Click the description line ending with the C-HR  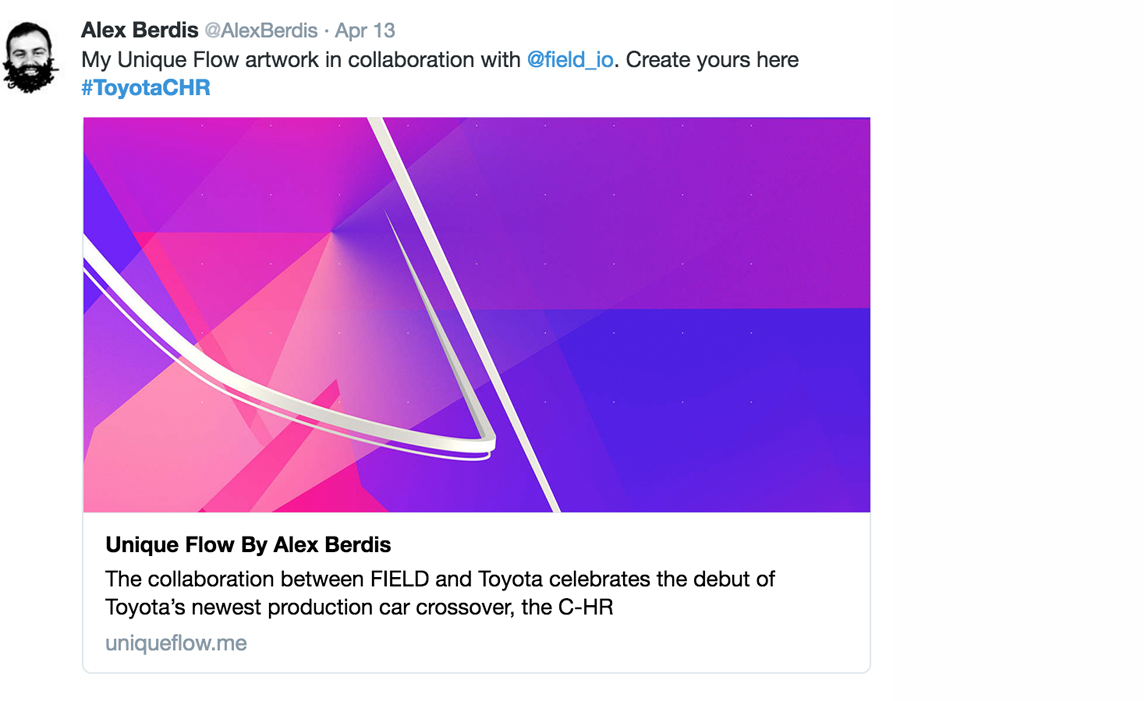359,607
